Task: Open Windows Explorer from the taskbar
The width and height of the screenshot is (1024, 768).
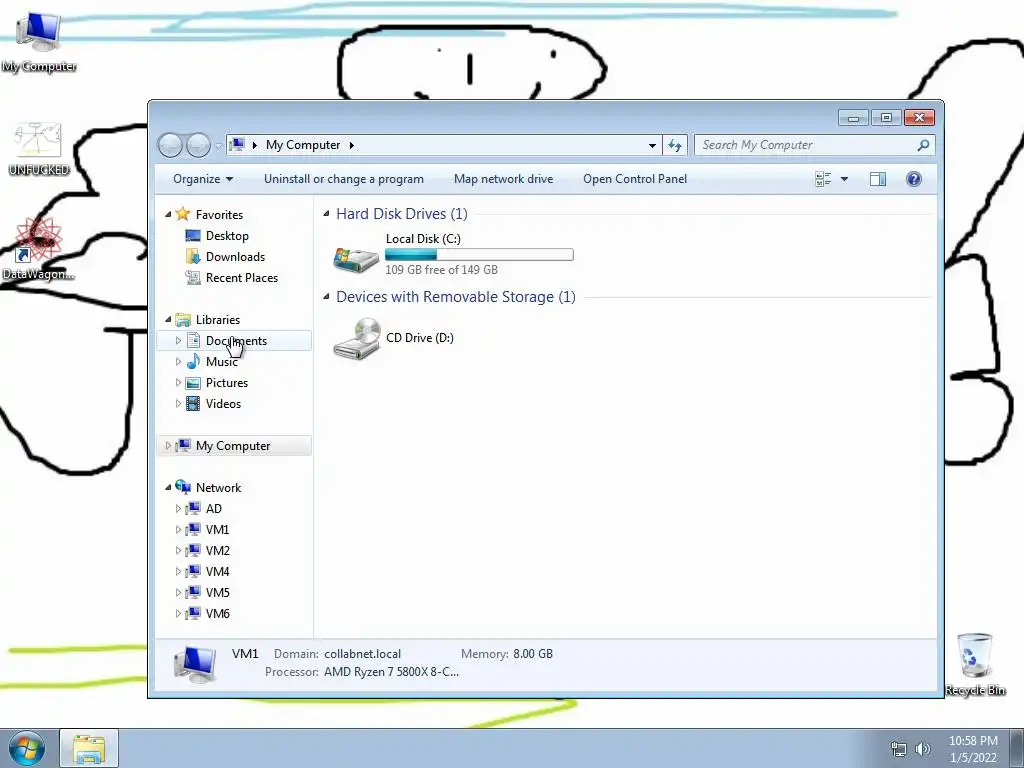Action: pos(89,748)
